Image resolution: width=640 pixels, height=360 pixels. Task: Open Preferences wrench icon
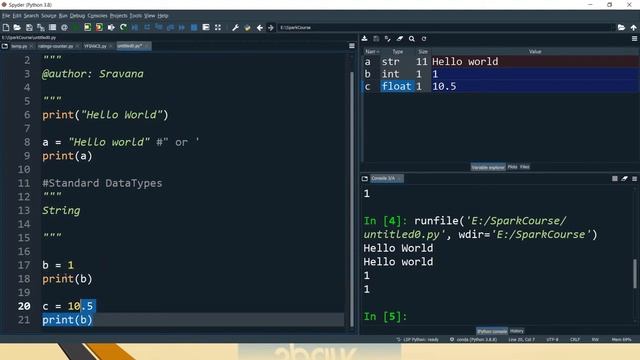235,27
